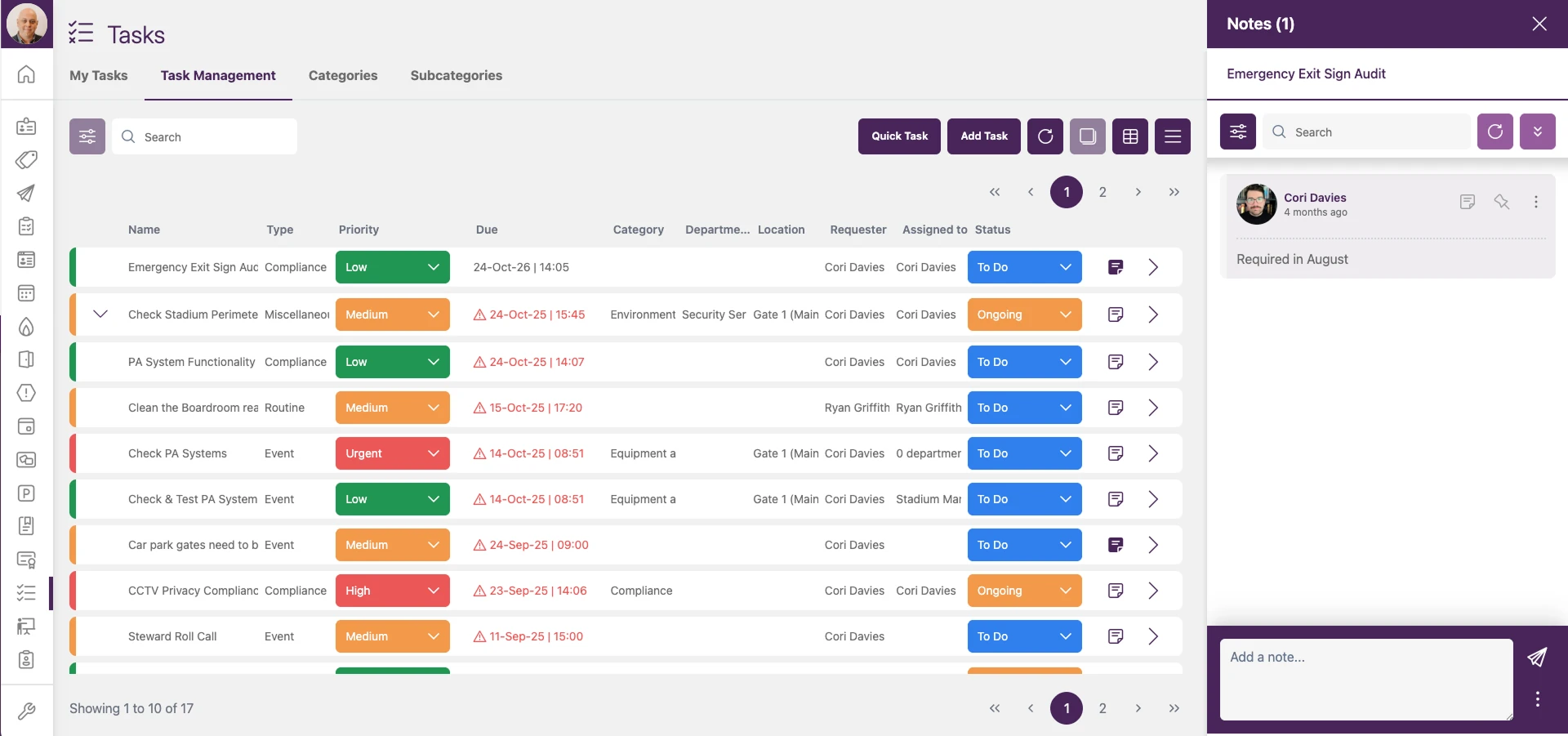Open the My Tasks tab
Viewport: 1568px width, 736px height.
(x=98, y=75)
